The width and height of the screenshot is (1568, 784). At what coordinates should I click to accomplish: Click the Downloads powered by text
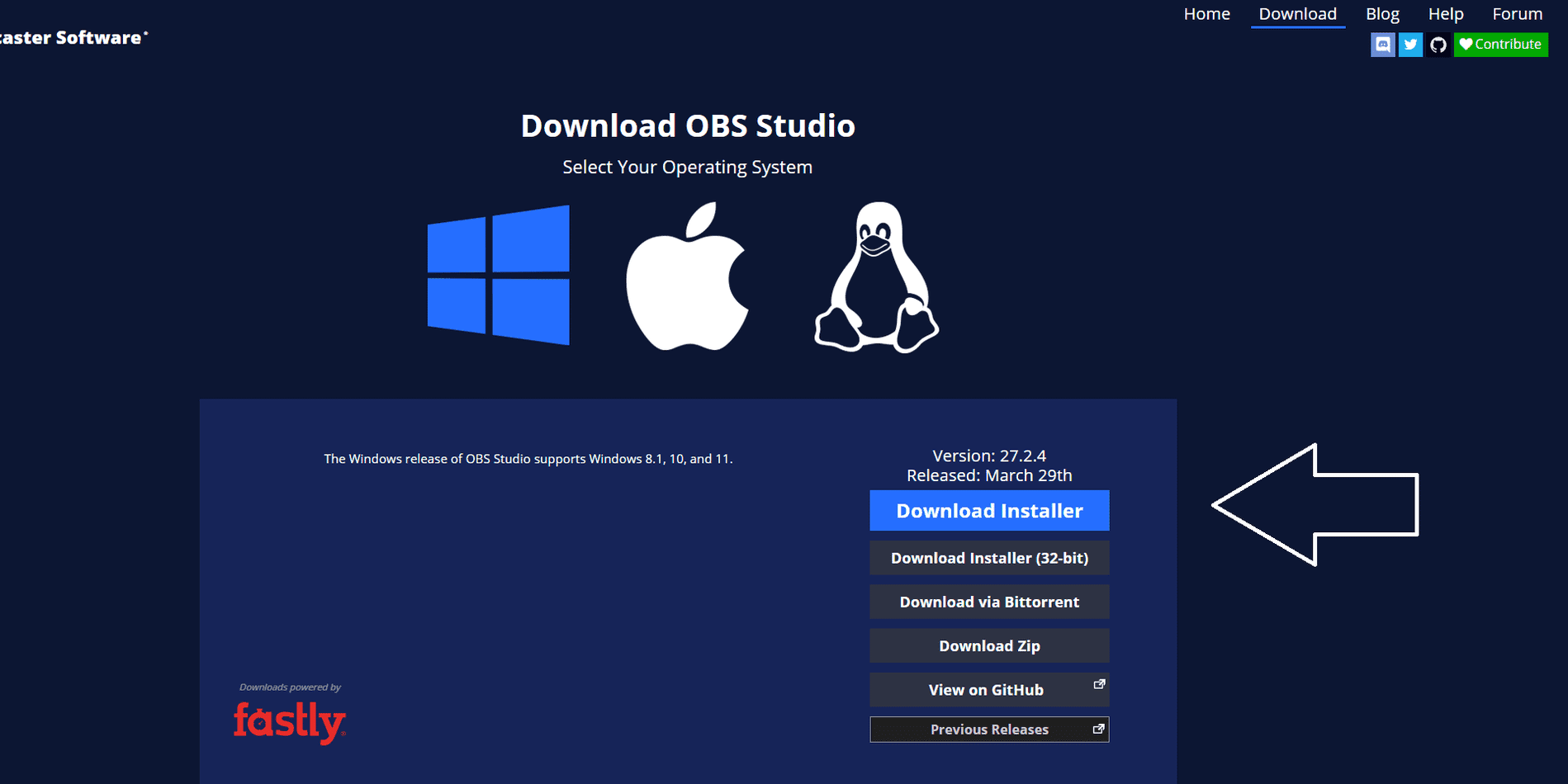click(x=290, y=687)
